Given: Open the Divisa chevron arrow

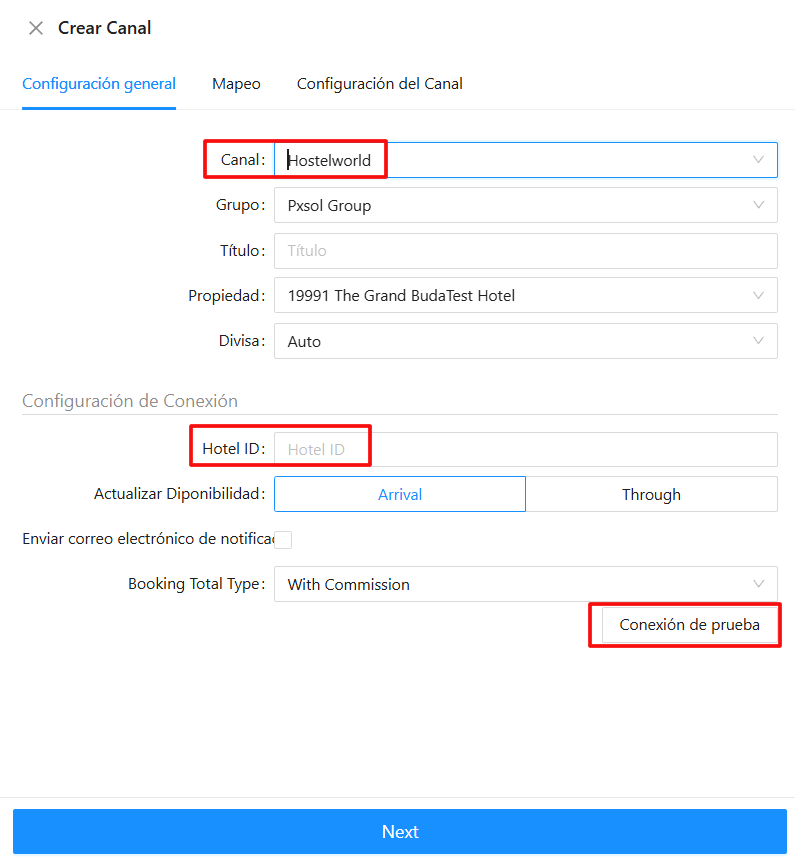Looking at the screenshot, I should tap(758, 341).
